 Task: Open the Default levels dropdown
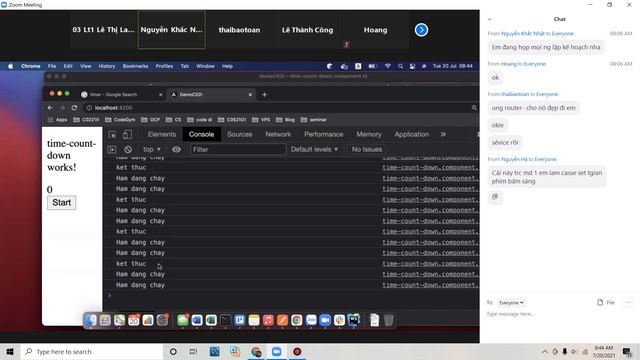pos(314,149)
